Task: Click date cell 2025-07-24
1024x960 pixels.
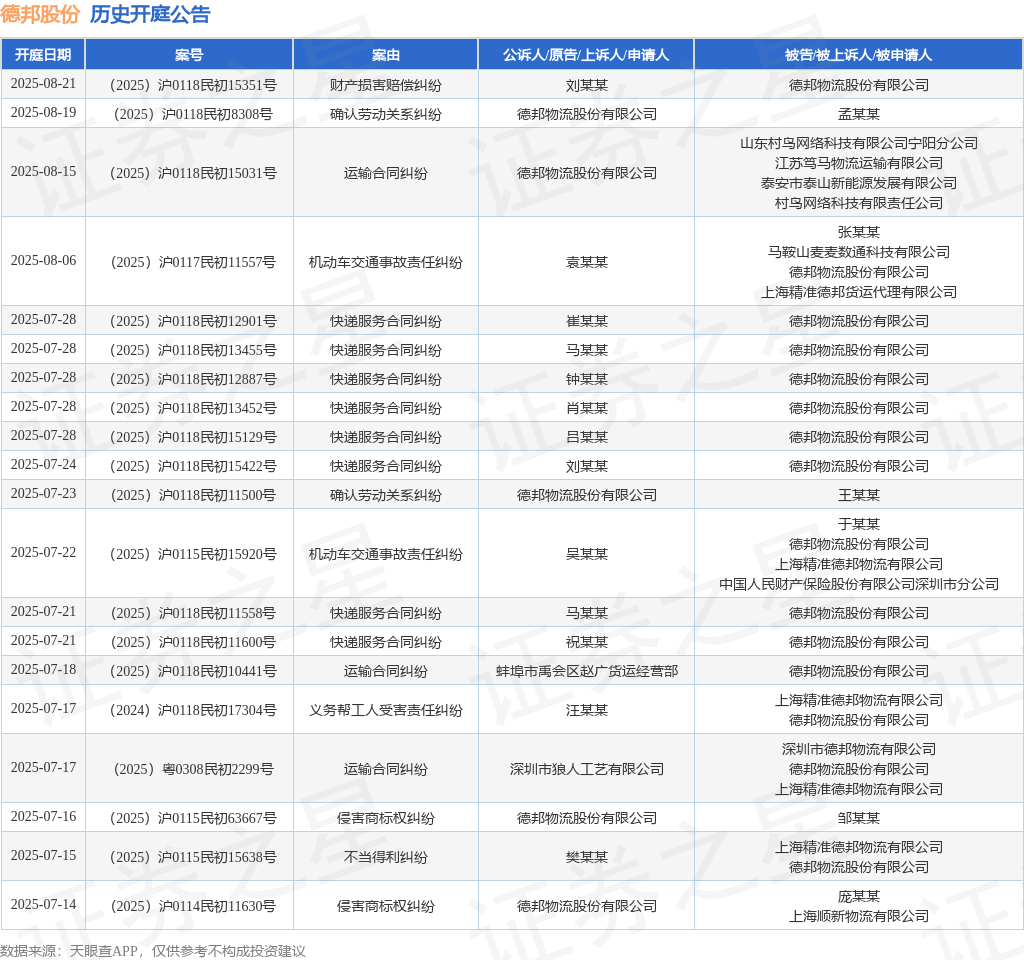Action: coord(43,464)
